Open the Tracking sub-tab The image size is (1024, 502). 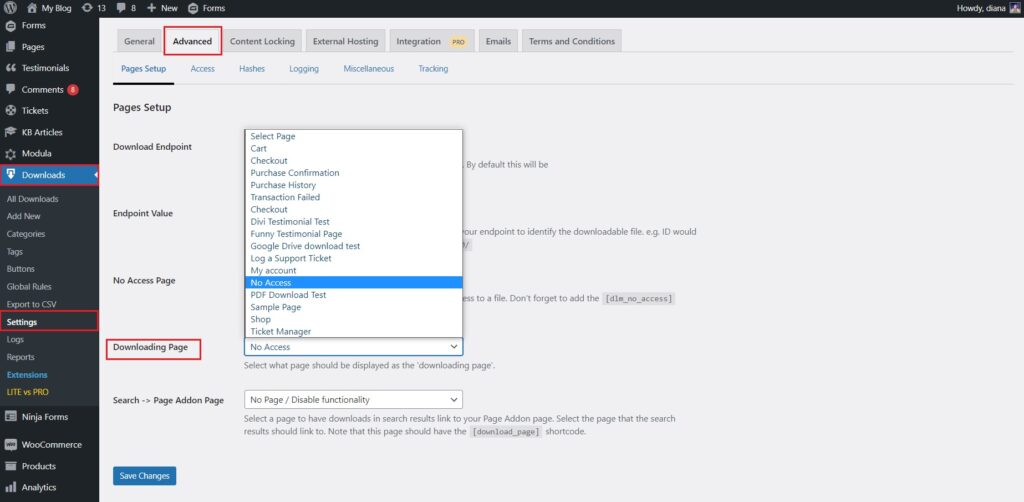[433, 69]
